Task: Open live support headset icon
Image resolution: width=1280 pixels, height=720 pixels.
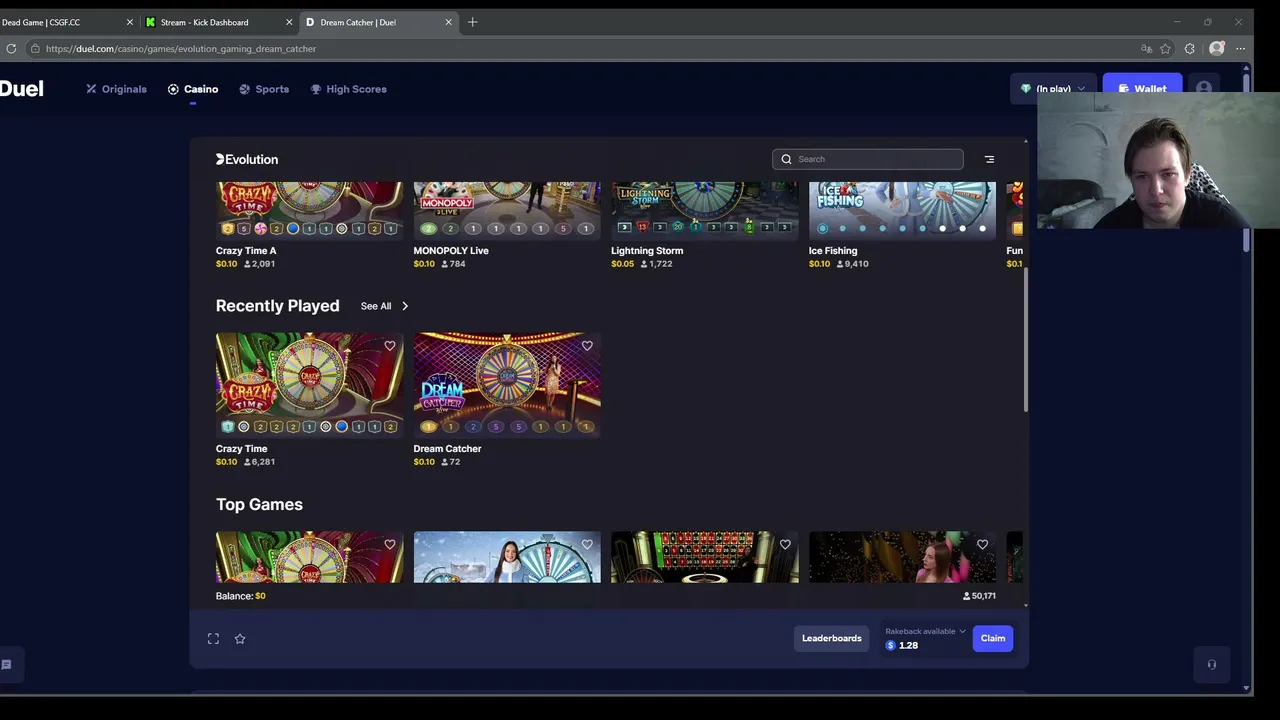Action: tap(1211, 664)
